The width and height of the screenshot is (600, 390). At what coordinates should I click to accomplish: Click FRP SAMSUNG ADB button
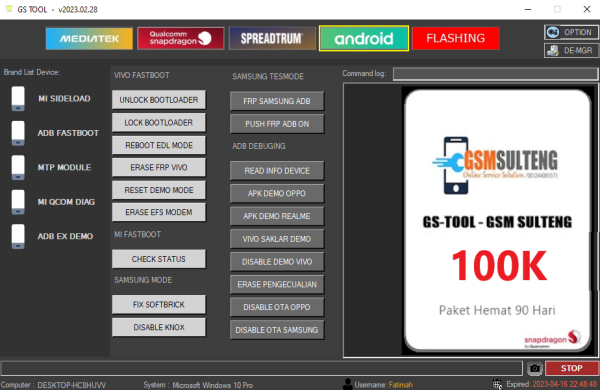(277, 101)
